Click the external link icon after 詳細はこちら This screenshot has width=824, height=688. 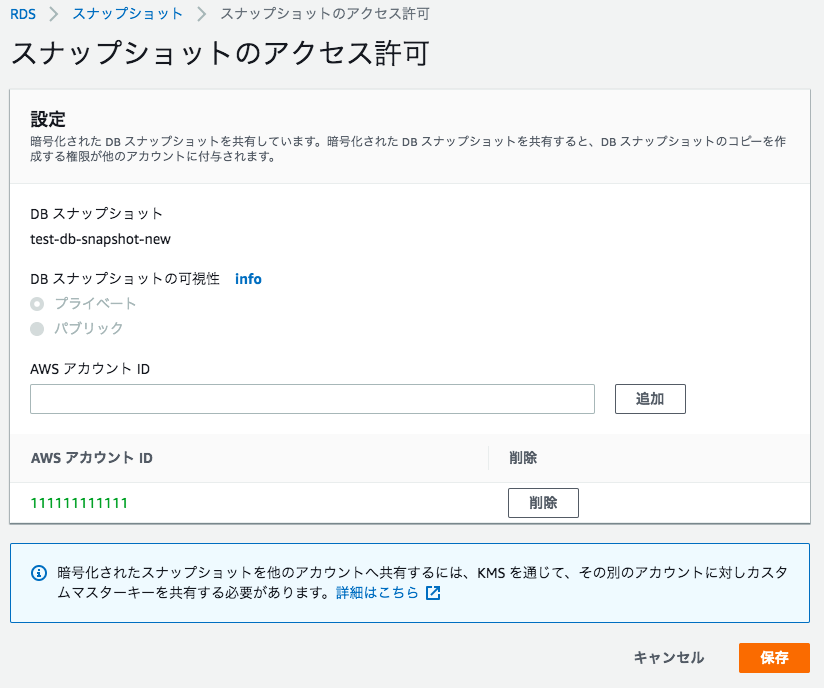point(432,593)
